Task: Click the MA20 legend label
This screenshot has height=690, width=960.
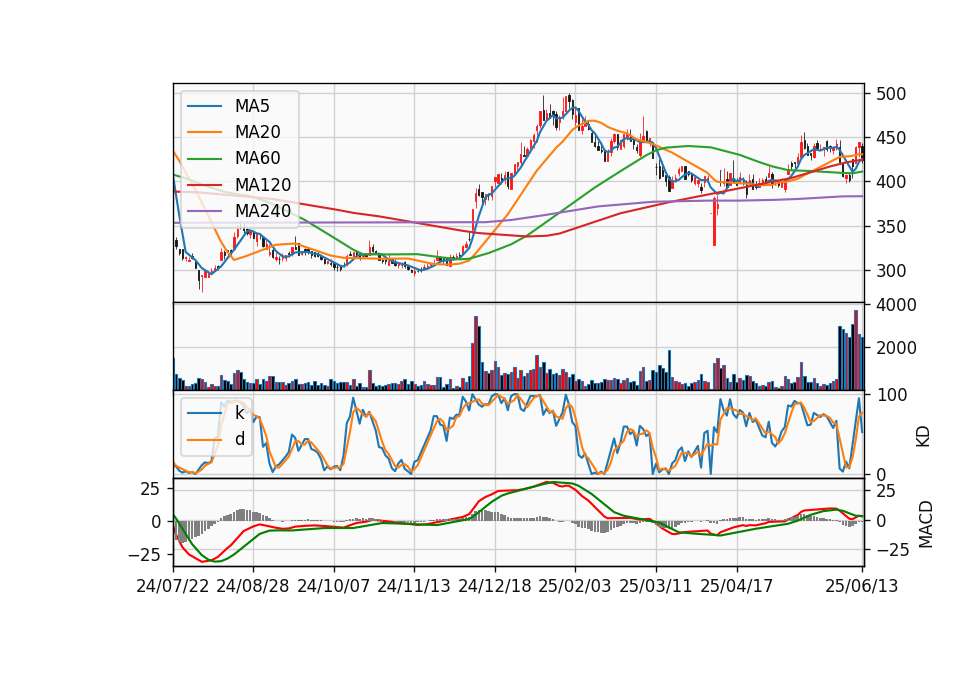Action: (257, 132)
